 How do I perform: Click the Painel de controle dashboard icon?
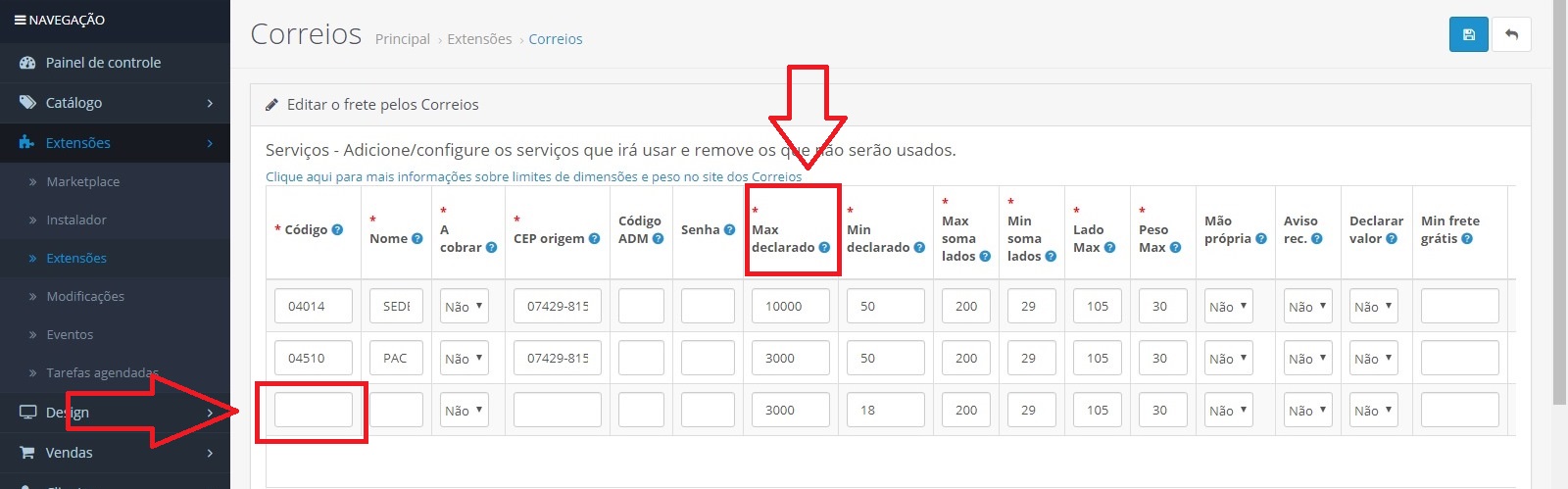point(27,62)
